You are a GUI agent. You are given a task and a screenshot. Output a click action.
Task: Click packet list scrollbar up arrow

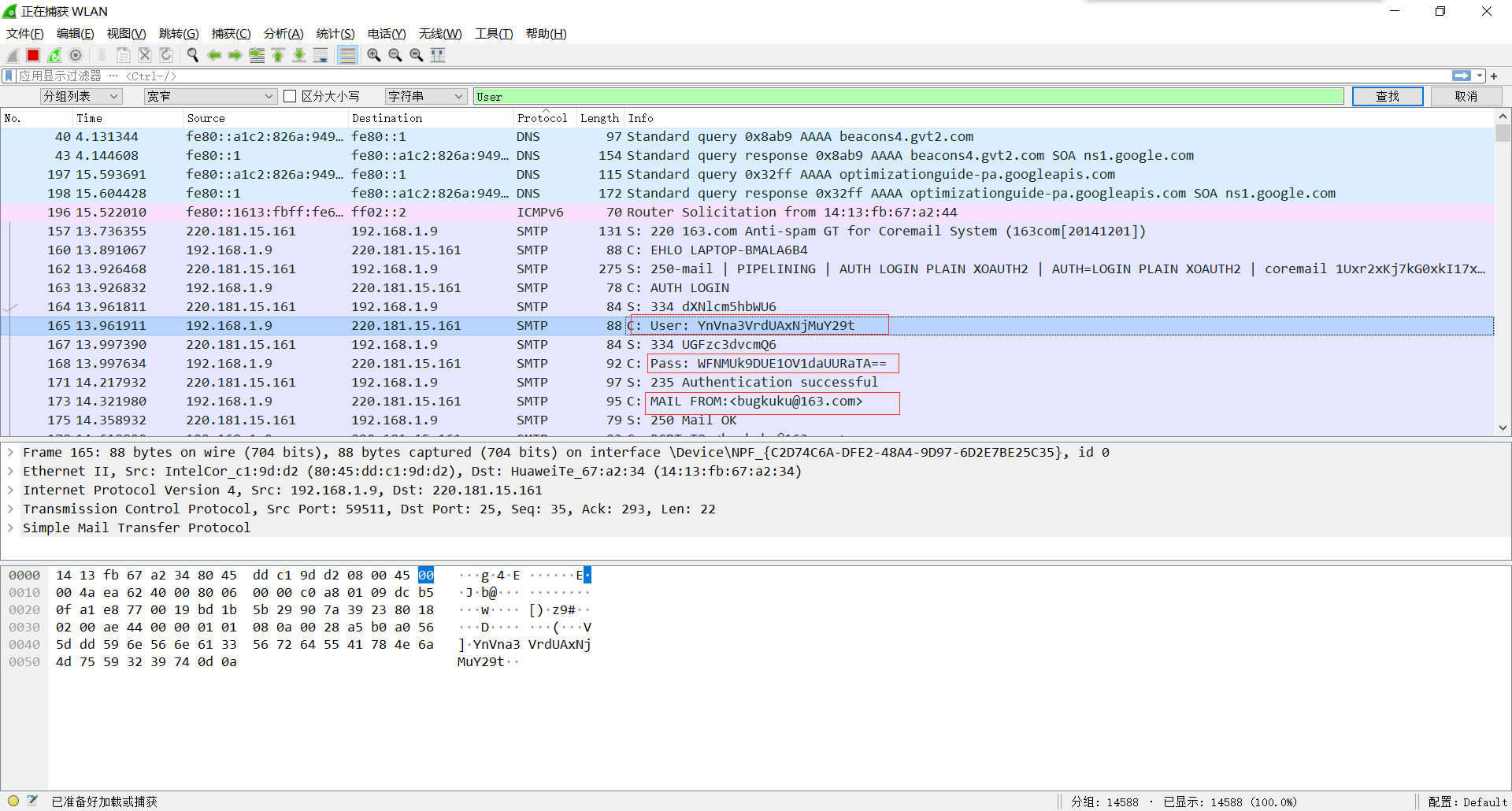[1503, 117]
